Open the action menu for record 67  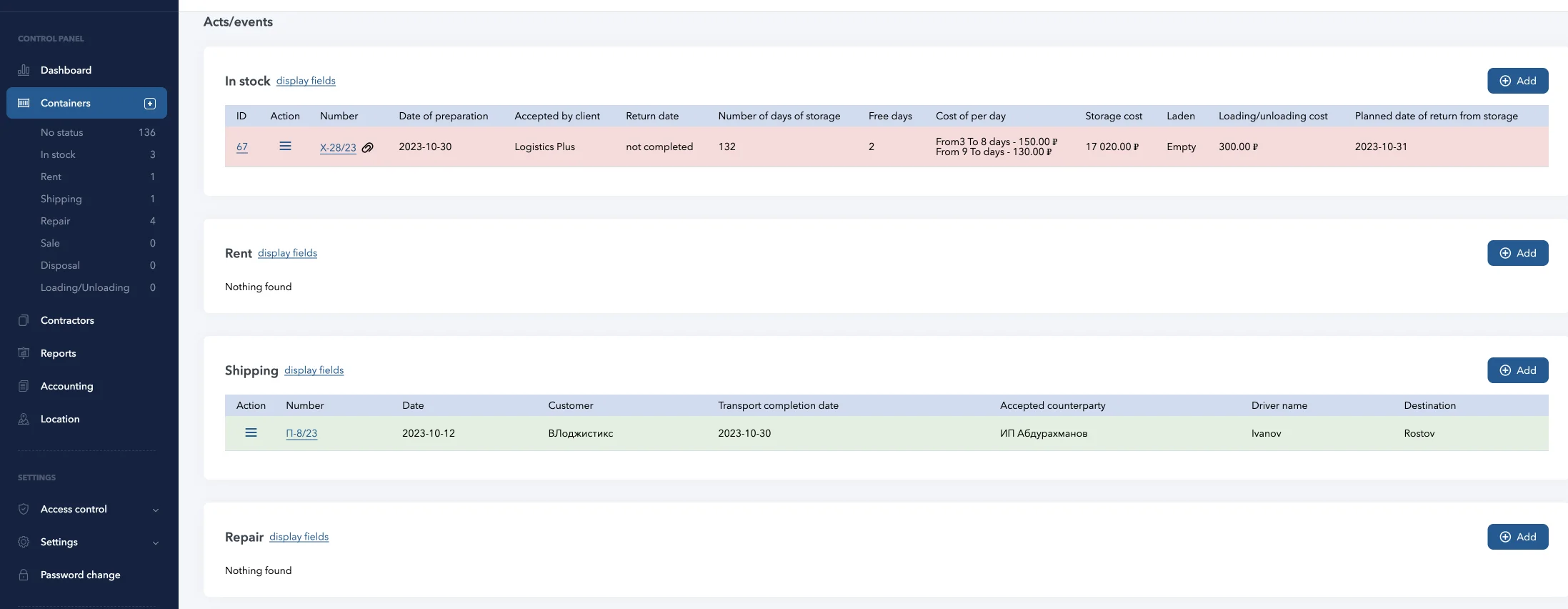[285, 147]
